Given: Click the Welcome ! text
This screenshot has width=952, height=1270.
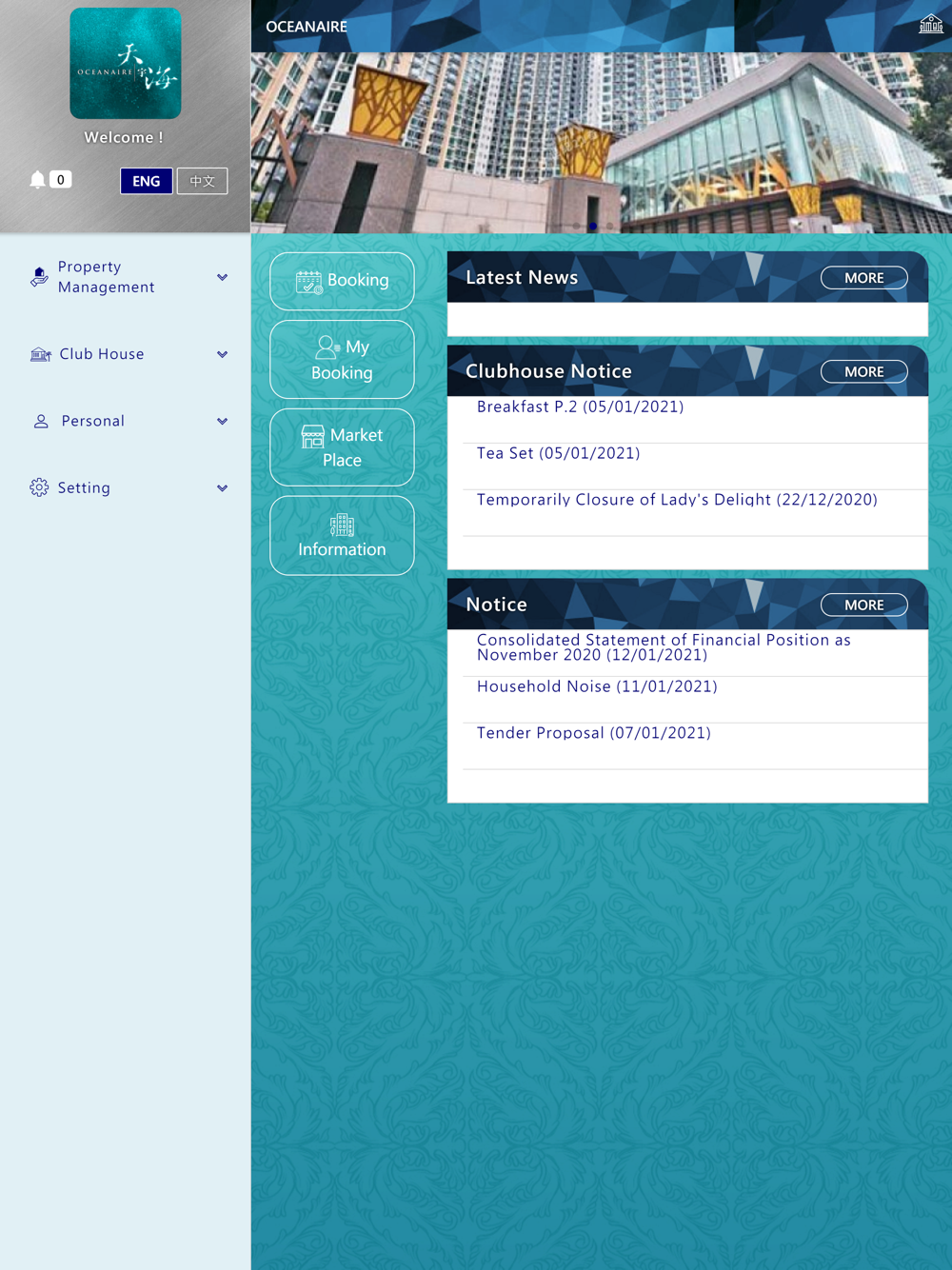Looking at the screenshot, I should (x=124, y=137).
